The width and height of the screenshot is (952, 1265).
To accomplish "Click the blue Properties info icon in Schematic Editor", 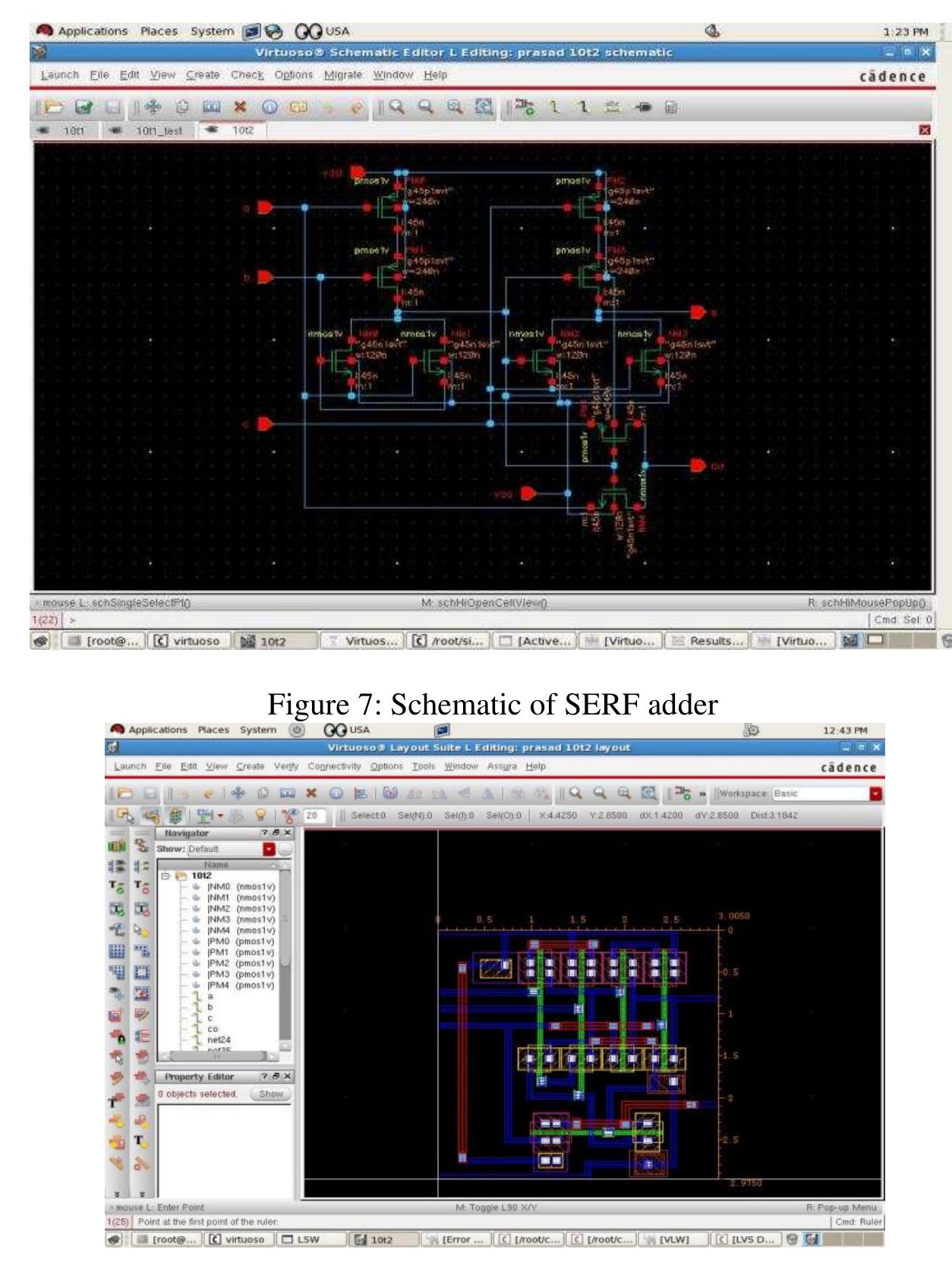I will [x=270, y=108].
